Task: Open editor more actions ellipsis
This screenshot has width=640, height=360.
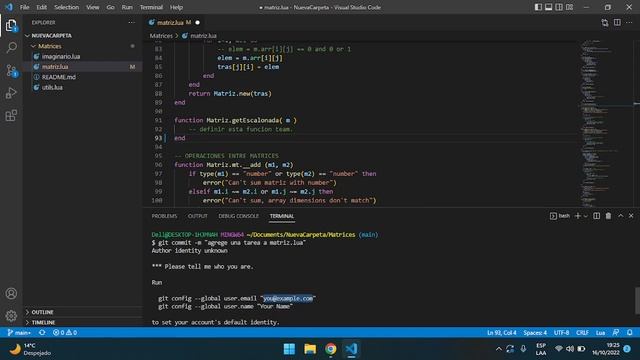Action: 629,22
